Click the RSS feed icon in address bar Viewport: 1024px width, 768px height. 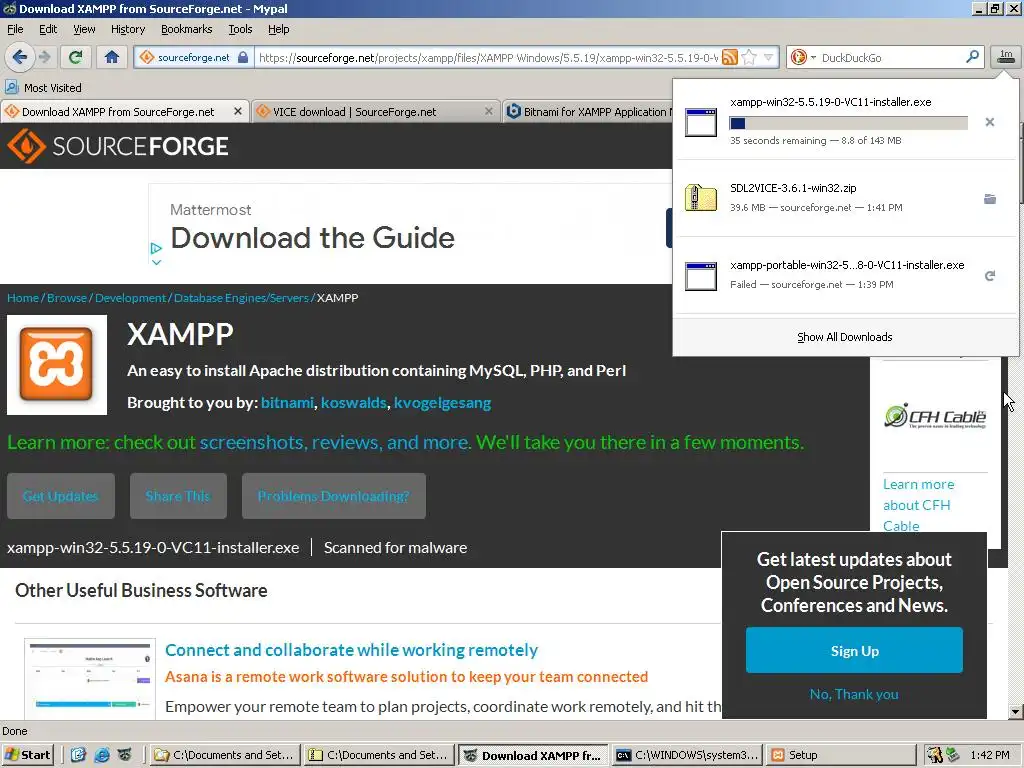pos(729,57)
